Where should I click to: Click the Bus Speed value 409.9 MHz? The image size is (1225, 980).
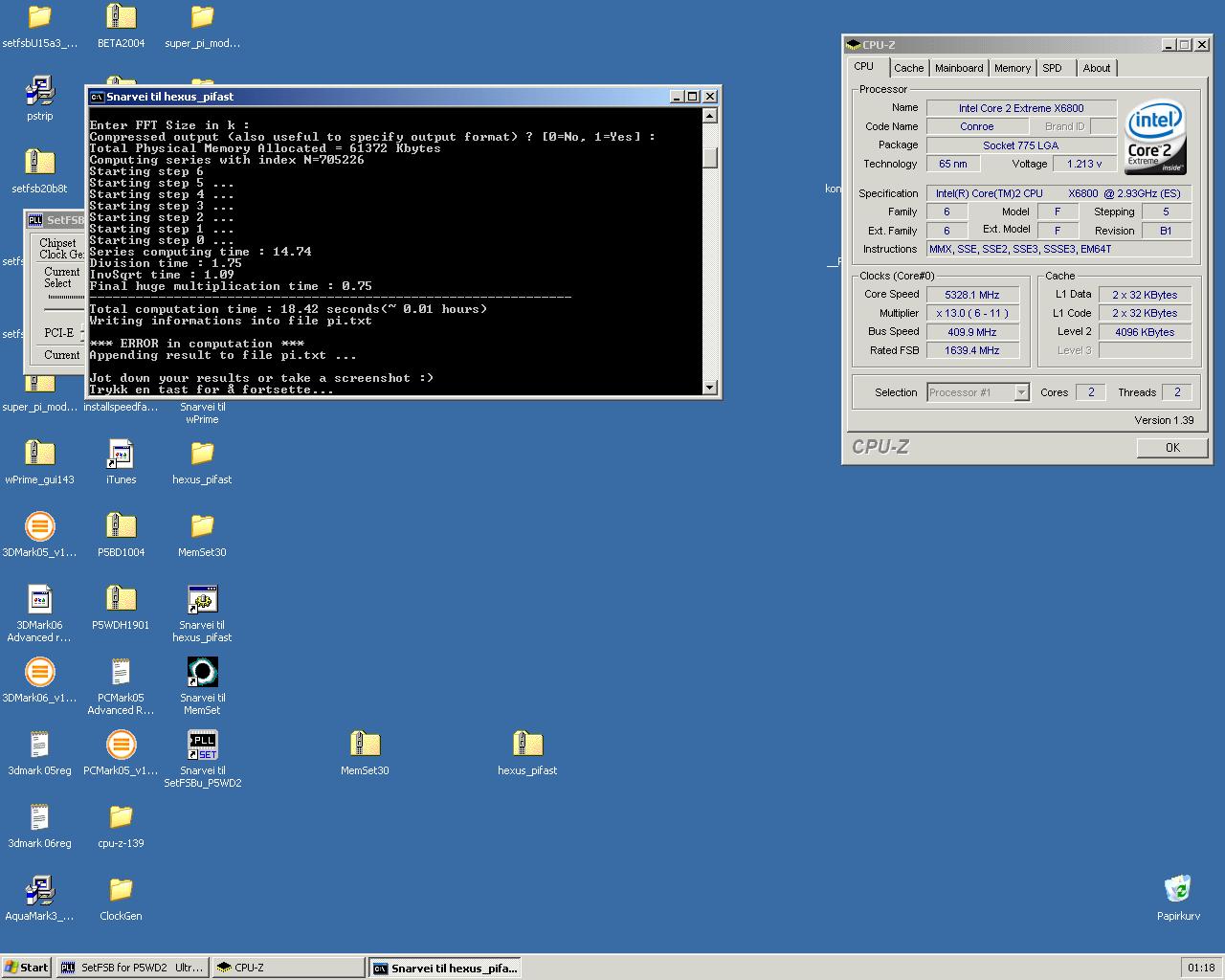[972, 332]
